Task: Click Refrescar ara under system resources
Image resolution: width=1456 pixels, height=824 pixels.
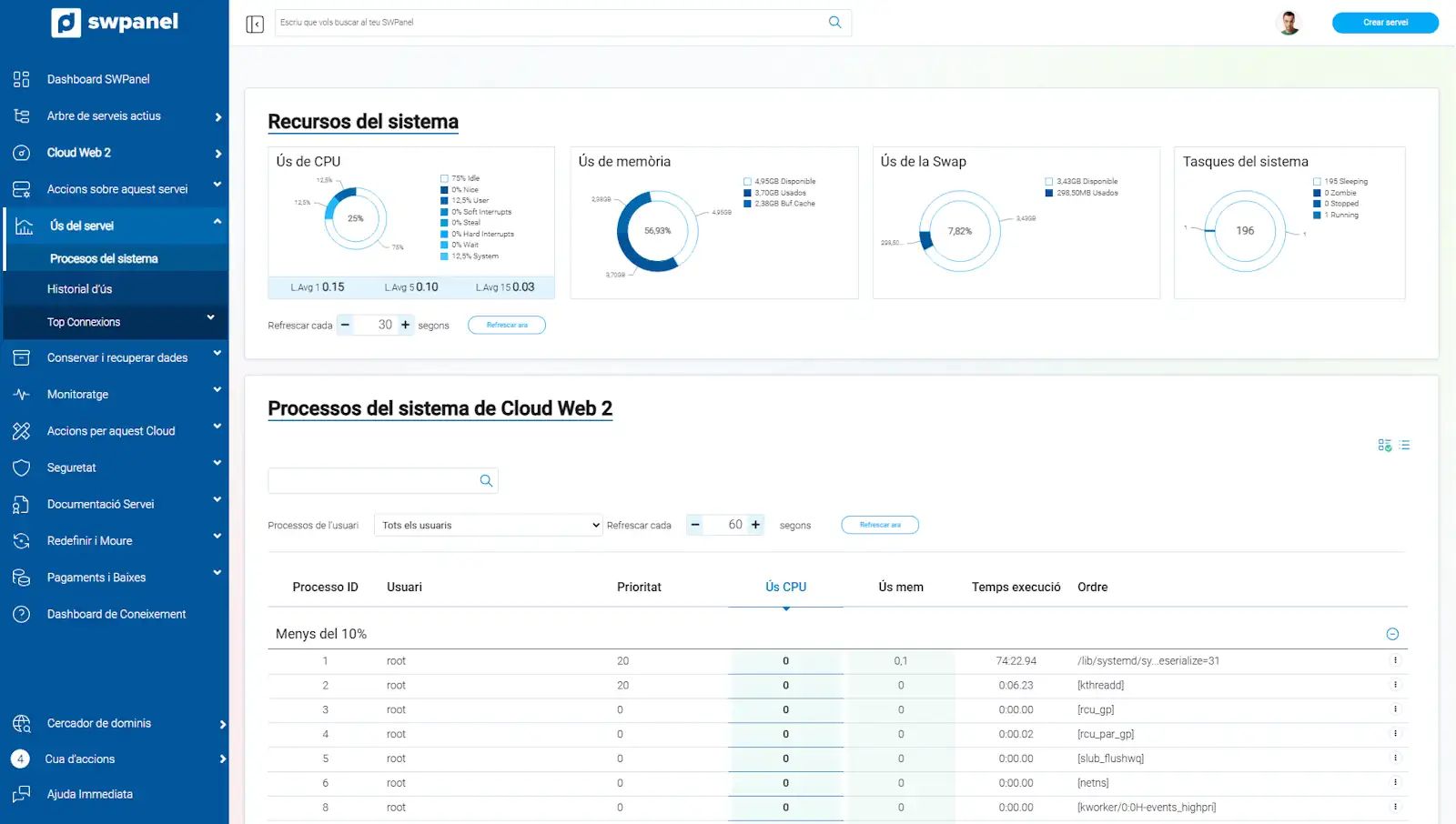Action: (x=507, y=326)
